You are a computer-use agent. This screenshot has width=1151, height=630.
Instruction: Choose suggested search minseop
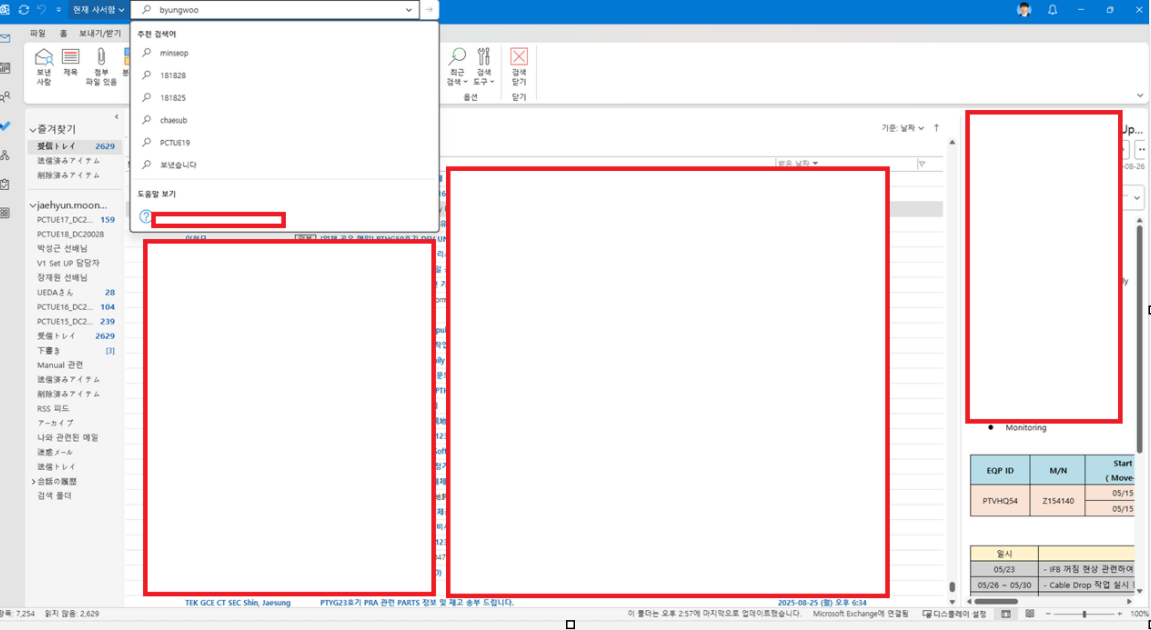[285, 53]
